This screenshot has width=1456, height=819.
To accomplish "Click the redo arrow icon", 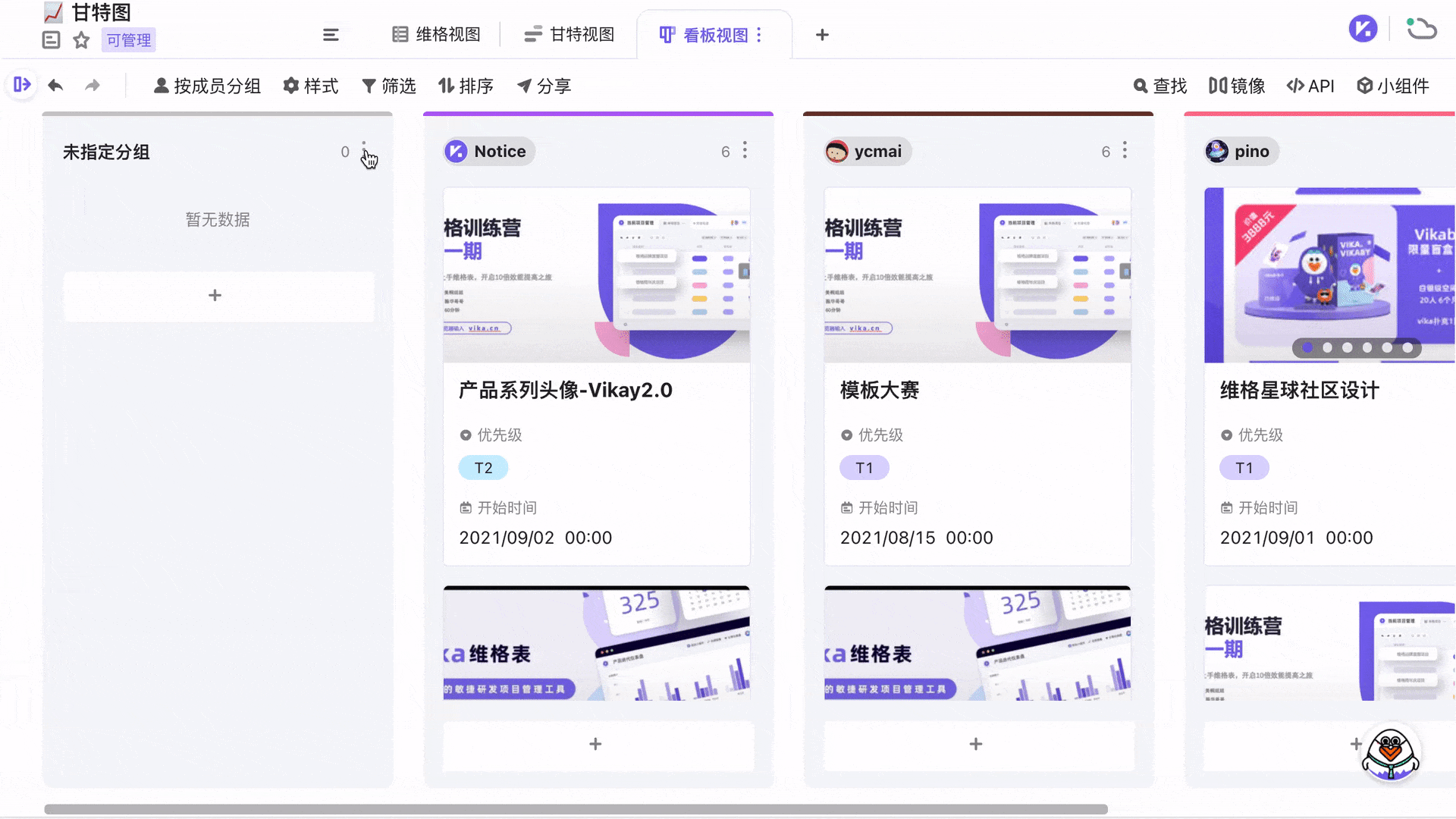I will click(93, 85).
